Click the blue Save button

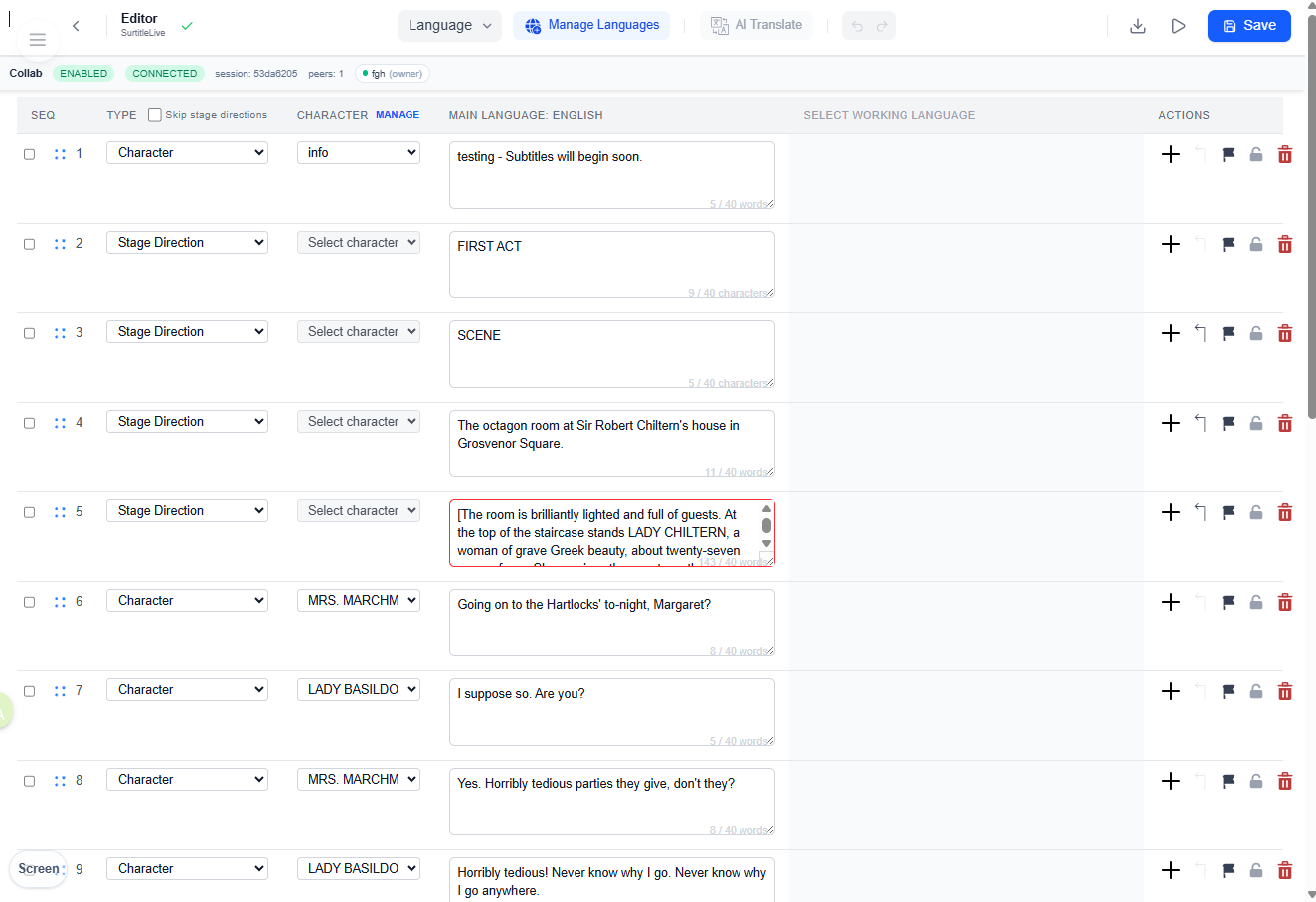click(x=1248, y=26)
